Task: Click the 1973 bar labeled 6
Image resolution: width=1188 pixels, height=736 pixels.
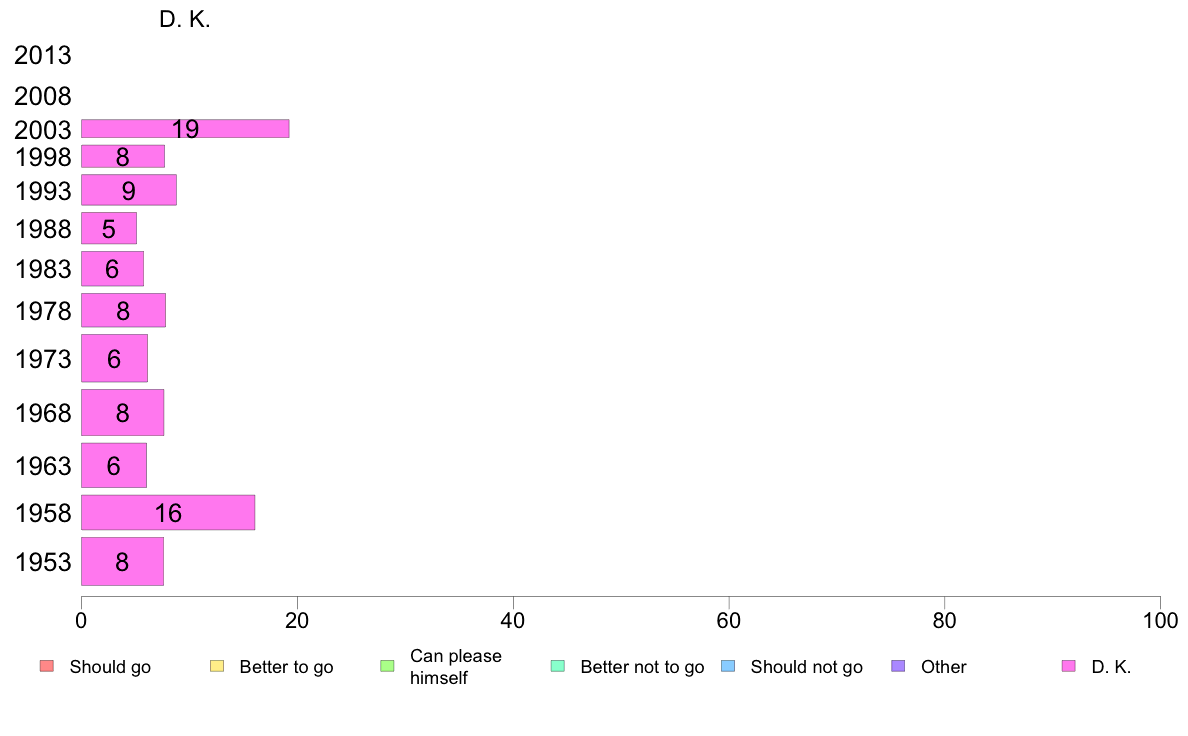Action: [114, 359]
